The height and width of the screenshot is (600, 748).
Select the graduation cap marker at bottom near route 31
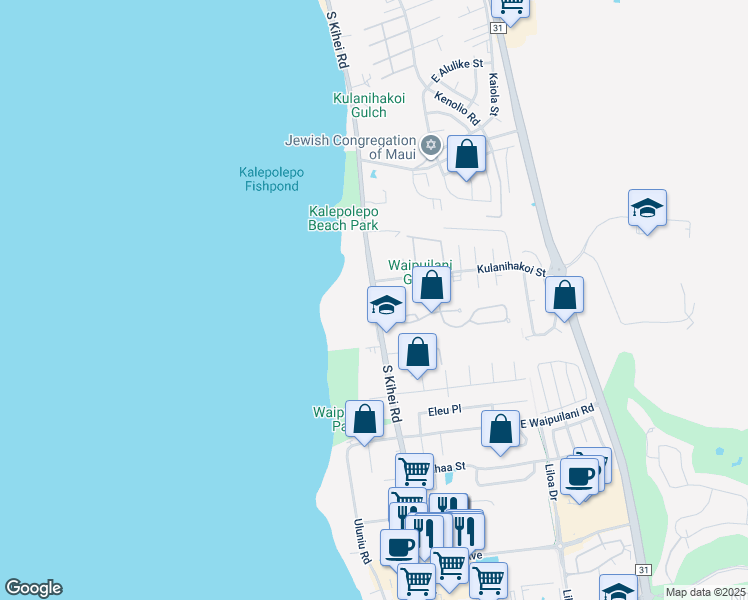619,587
